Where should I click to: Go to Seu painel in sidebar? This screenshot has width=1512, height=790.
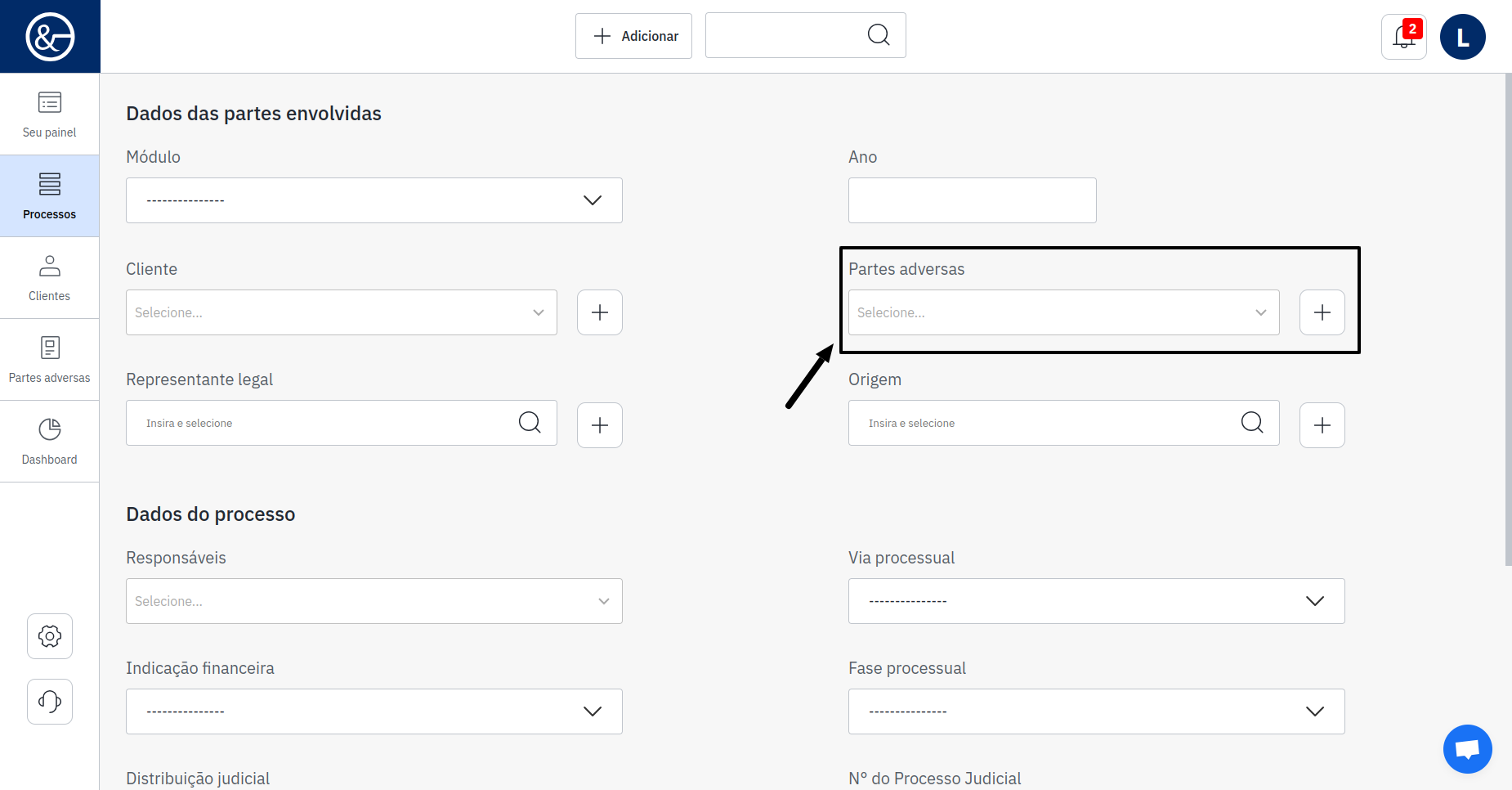[x=50, y=114]
